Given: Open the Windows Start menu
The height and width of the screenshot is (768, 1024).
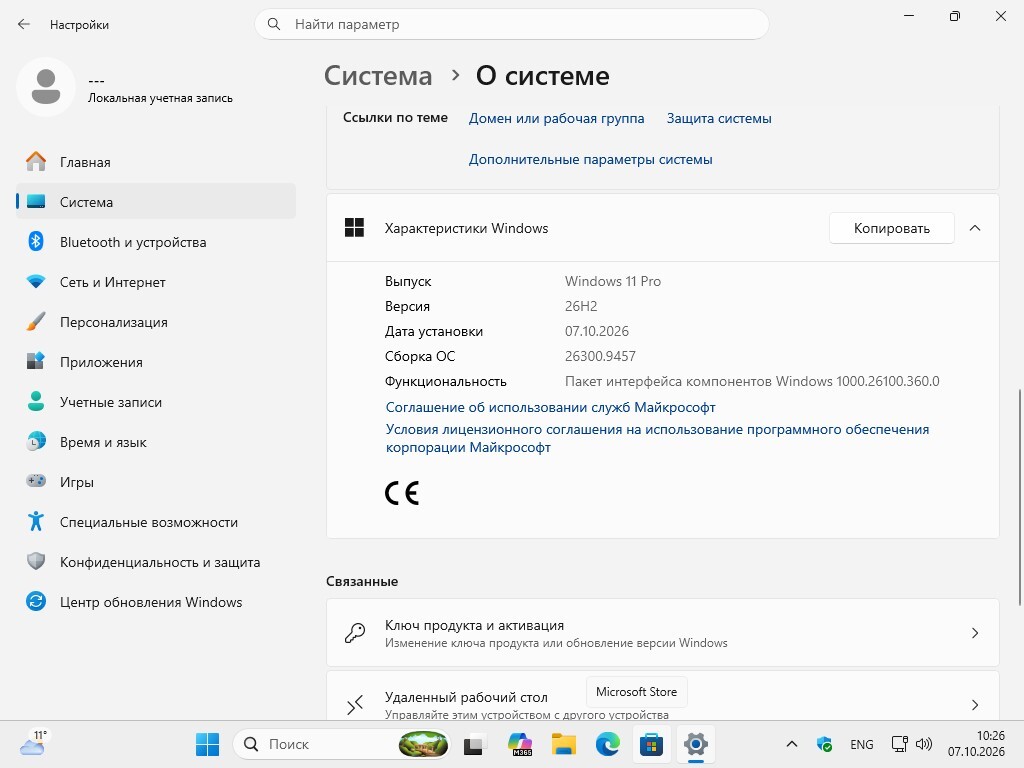Looking at the screenshot, I should tap(208, 744).
